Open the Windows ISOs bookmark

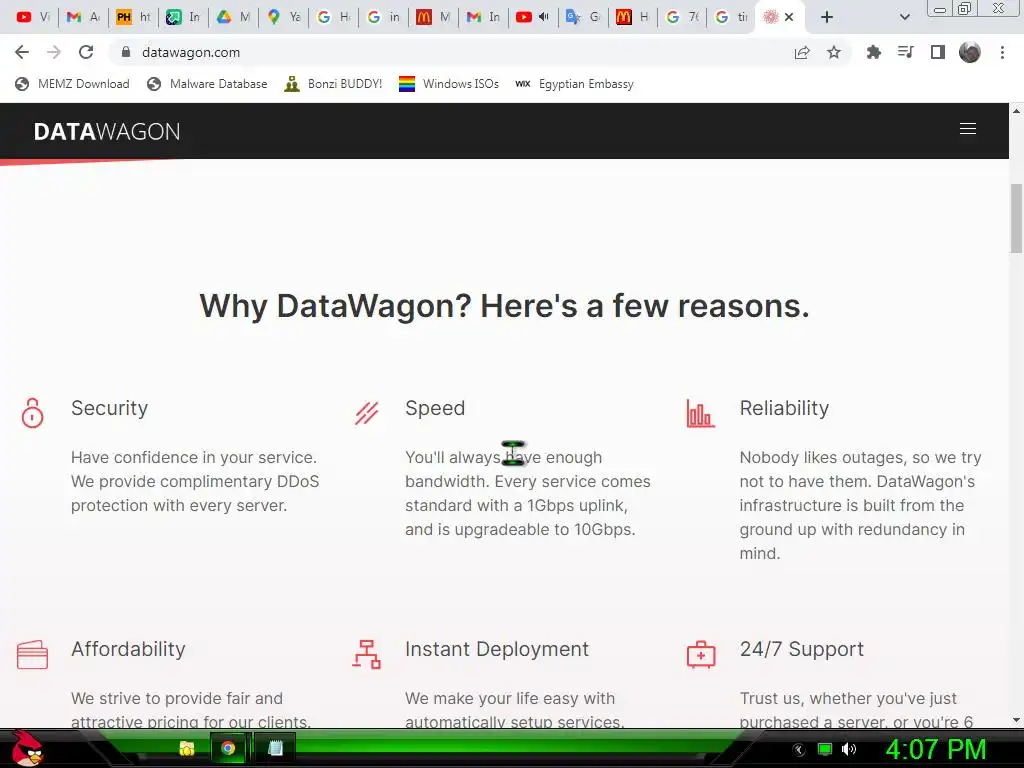(449, 84)
